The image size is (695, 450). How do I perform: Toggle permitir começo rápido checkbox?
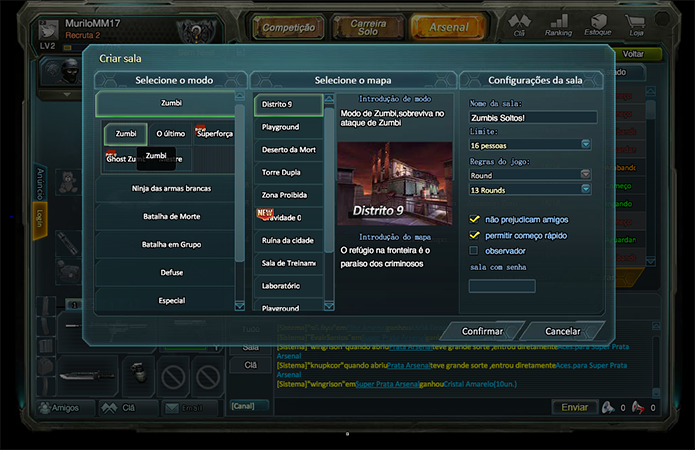(x=474, y=235)
